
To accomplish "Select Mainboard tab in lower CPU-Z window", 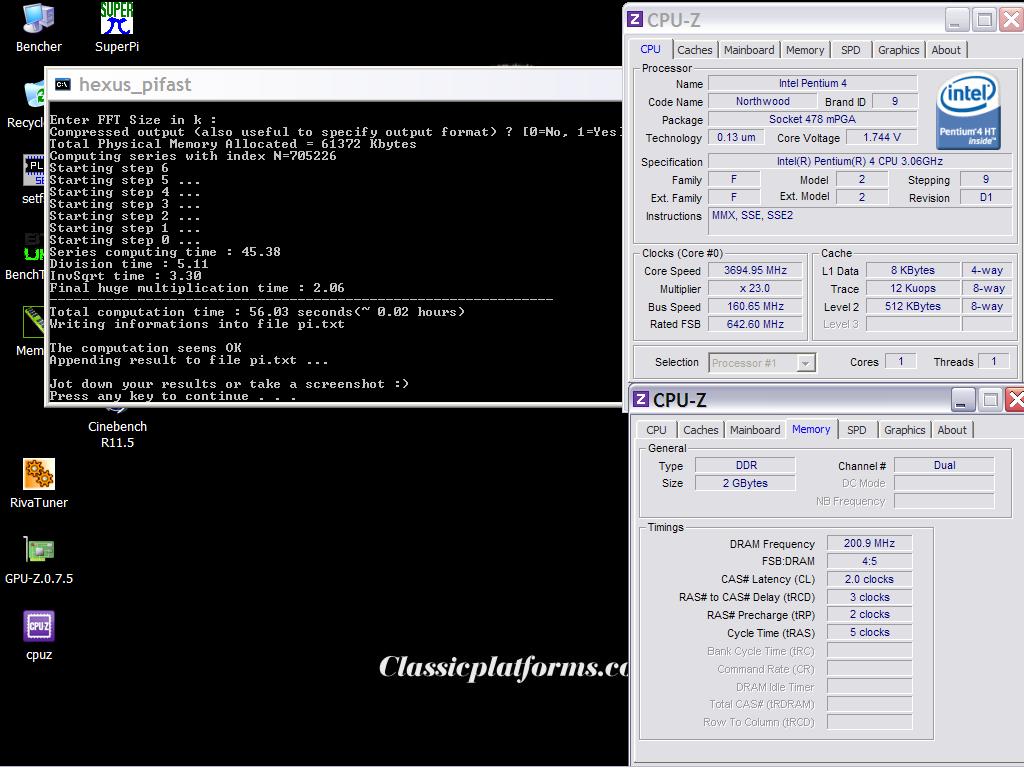I will pyautogui.click(x=755, y=430).
